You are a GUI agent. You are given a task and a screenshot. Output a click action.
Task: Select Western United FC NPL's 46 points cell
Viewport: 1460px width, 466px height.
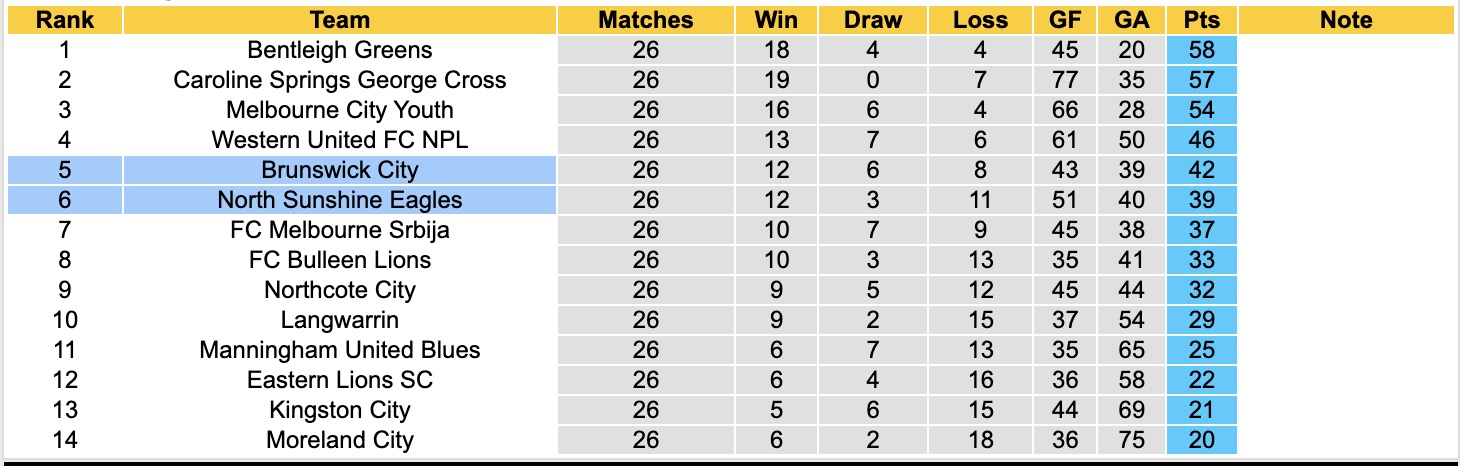tap(1201, 140)
